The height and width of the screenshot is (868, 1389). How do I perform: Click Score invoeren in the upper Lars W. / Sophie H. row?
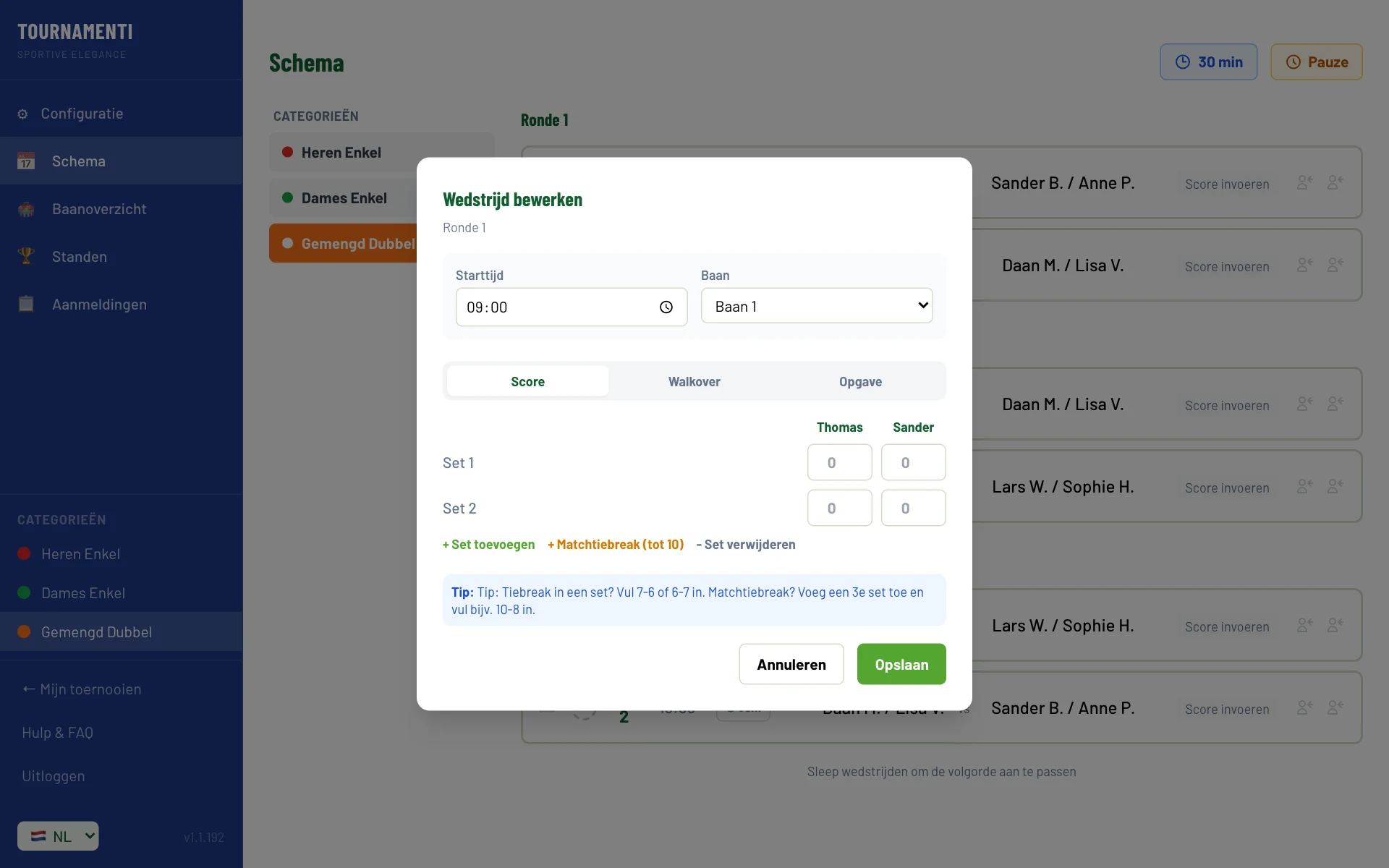1227,488
